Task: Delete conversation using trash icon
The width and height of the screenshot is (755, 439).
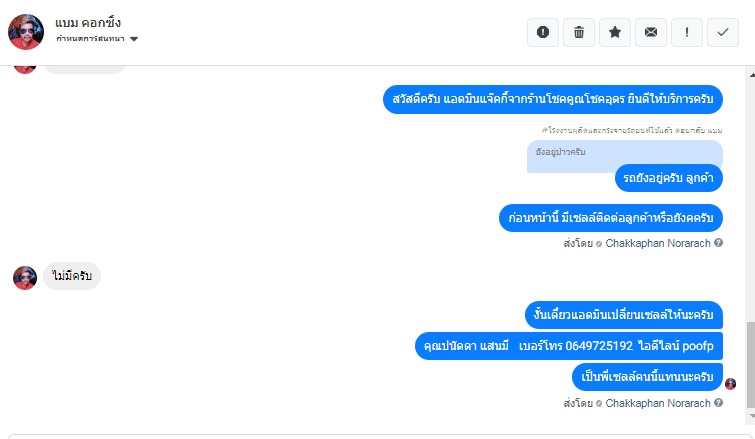Action: pos(579,32)
